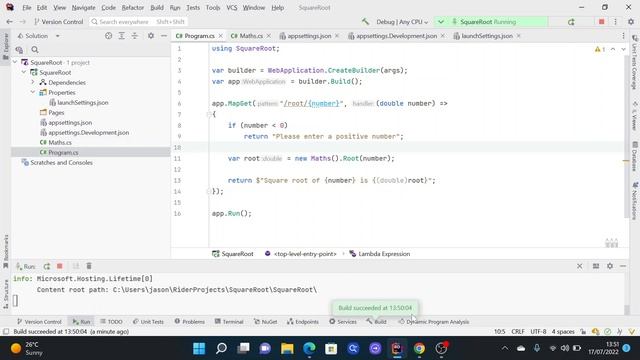The image size is (640, 360).
Task: Open the TODO tool window
Action: pos(111,322)
